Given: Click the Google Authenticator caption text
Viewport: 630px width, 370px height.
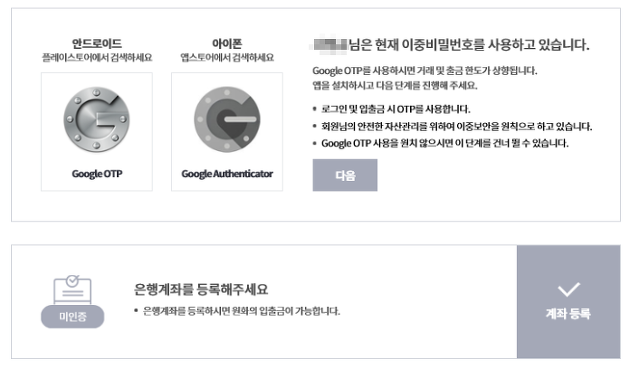Looking at the screenshot, I should click(227, 174).
